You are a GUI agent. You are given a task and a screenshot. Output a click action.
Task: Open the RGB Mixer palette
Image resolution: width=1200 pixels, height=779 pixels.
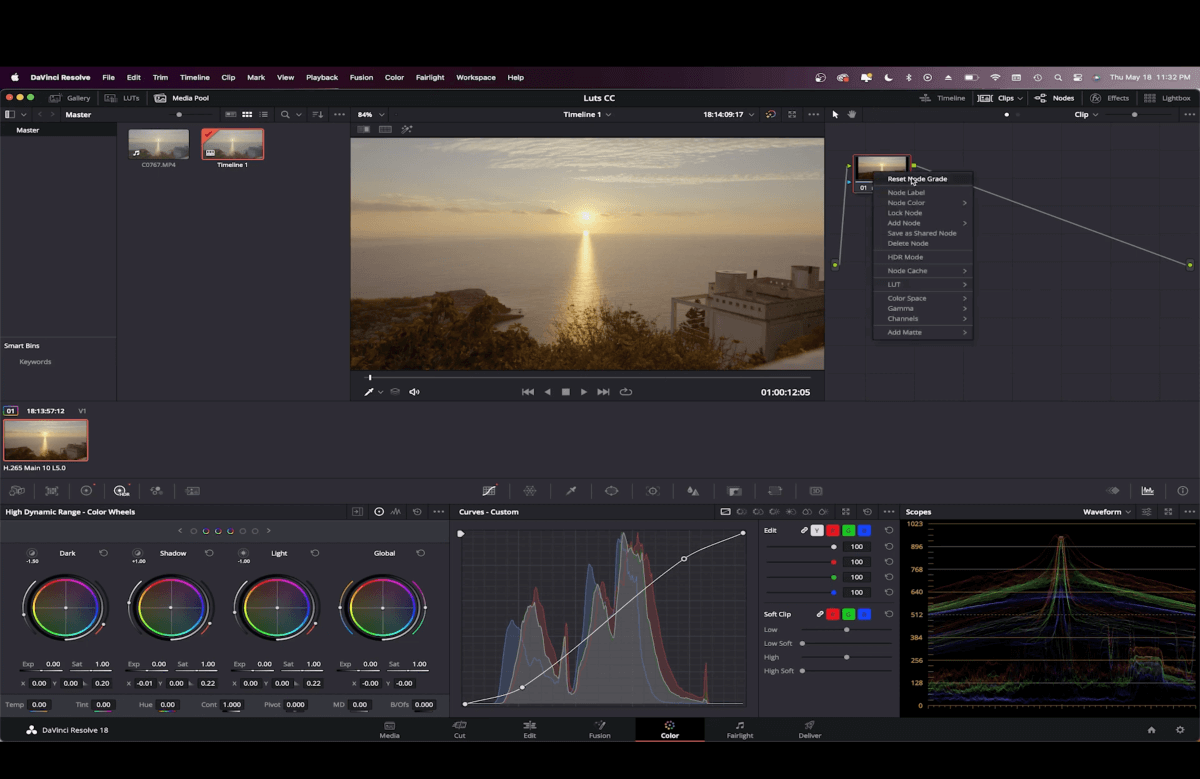(x=156, y=491)
